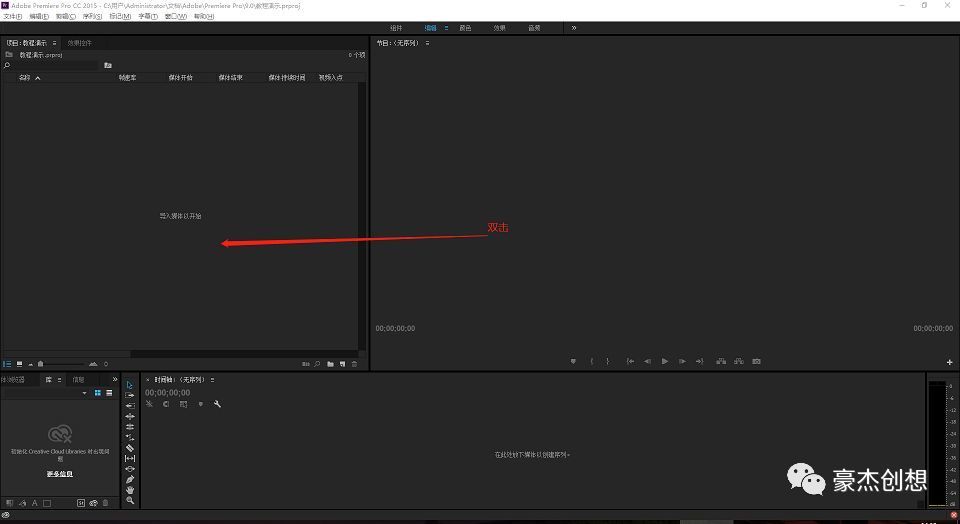Image resolution: width=960 pixels, height=524 pixels.
Task: Click Go to In point button
Action: click(630, 361)
